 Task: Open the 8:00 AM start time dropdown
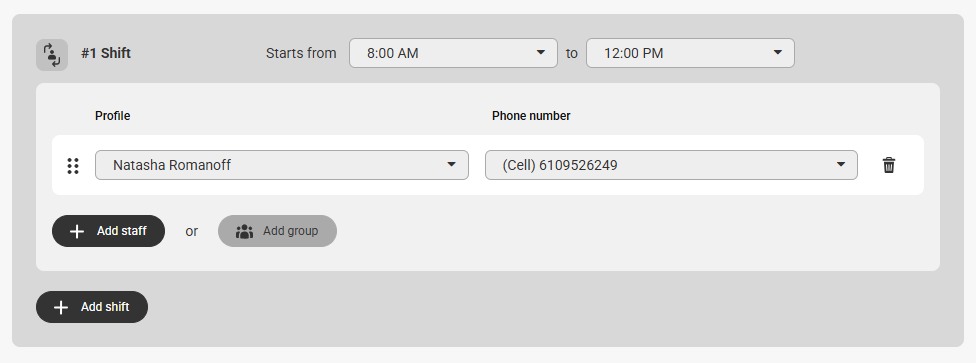pyautogui.click(x=453, y=53)
